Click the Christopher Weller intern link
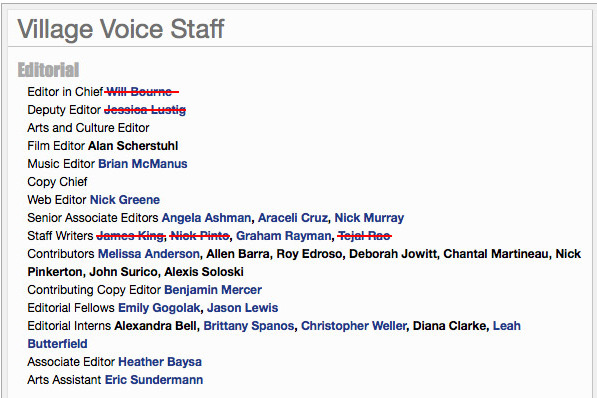597x398 pixels. click(x=354, y=326)
